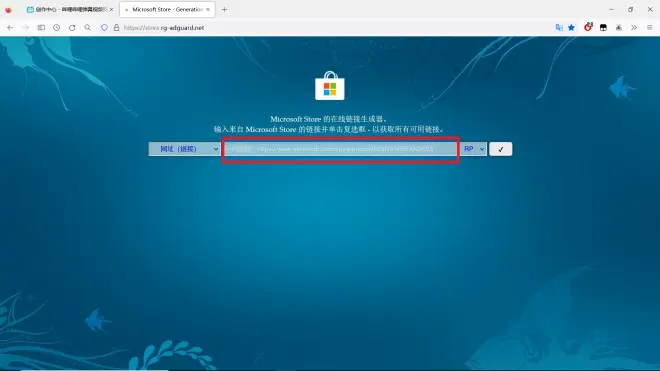660x371 pixels.
Task: Click the search magnifier in toolbar
Action: [x=88, y=28]
